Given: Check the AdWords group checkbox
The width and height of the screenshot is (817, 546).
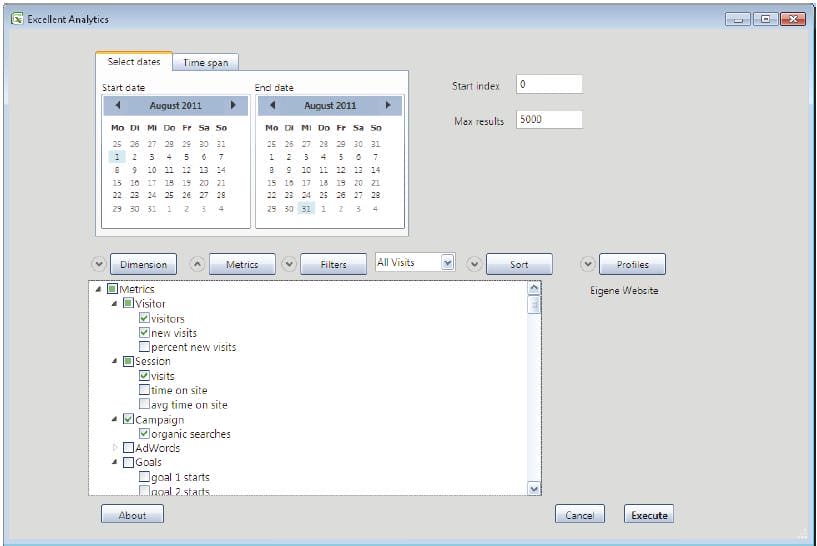Looking at the screenshot, I should click(x=128, y=448).
